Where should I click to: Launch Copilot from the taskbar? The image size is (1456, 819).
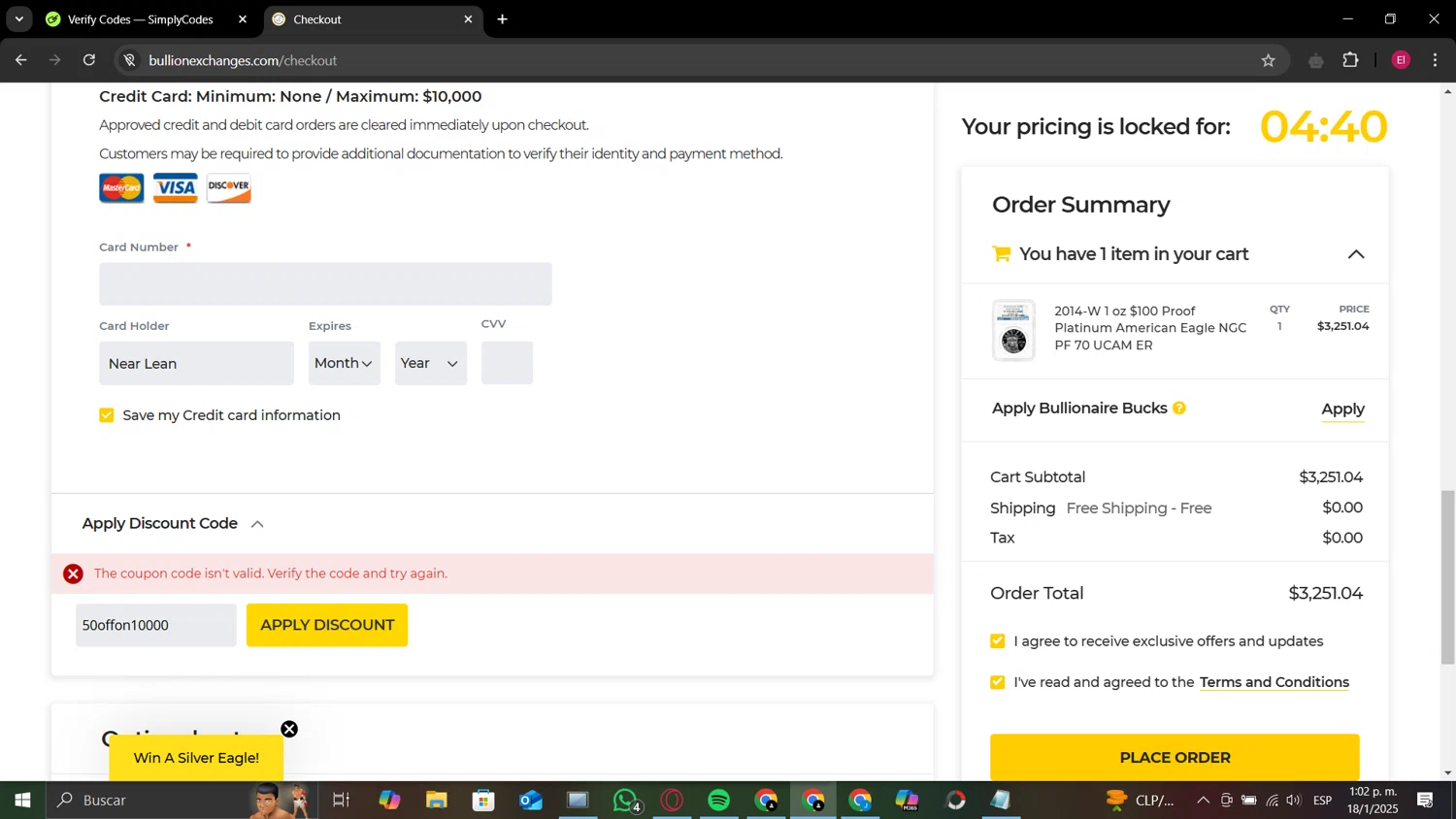389,801
